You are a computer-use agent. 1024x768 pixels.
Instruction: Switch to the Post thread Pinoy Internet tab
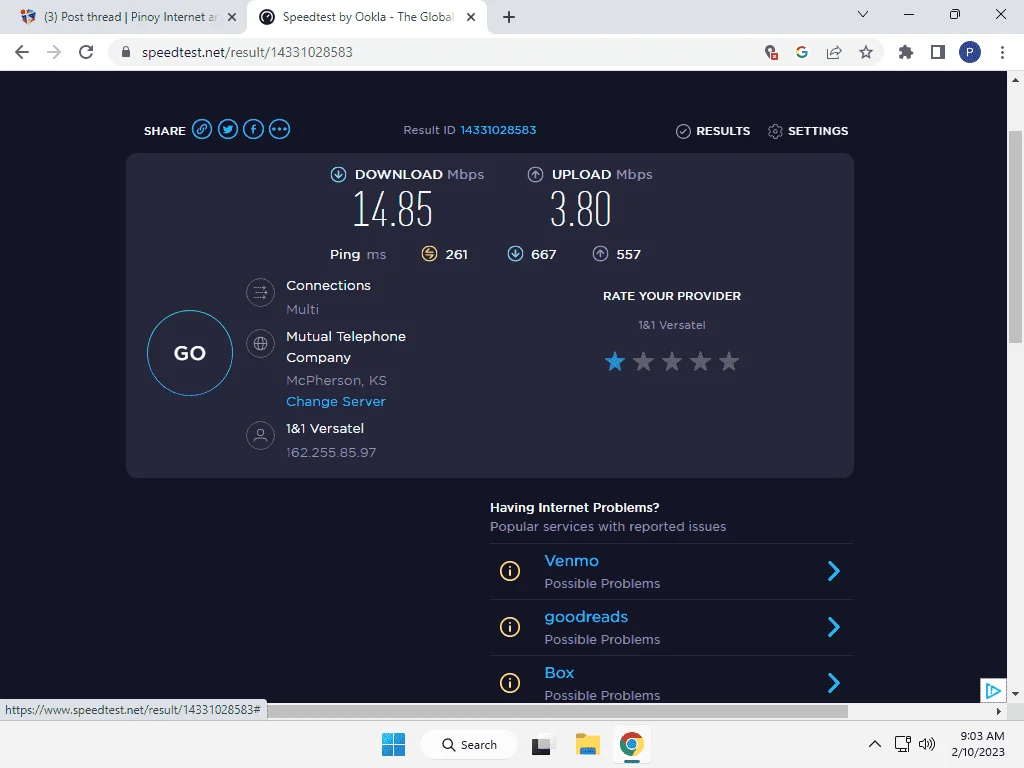(x=129, y=17)
